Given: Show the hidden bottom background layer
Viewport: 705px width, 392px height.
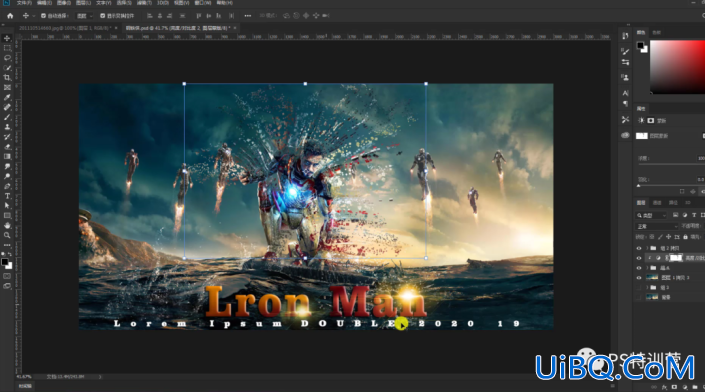Looking at the screenshot, I should click(639, 297).
